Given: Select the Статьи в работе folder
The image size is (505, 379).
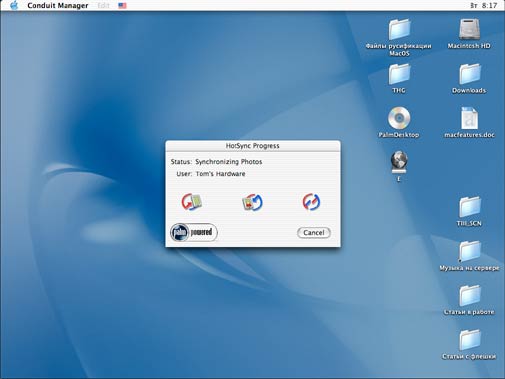Looking at the screenshot, I should (x=469, y=295).
